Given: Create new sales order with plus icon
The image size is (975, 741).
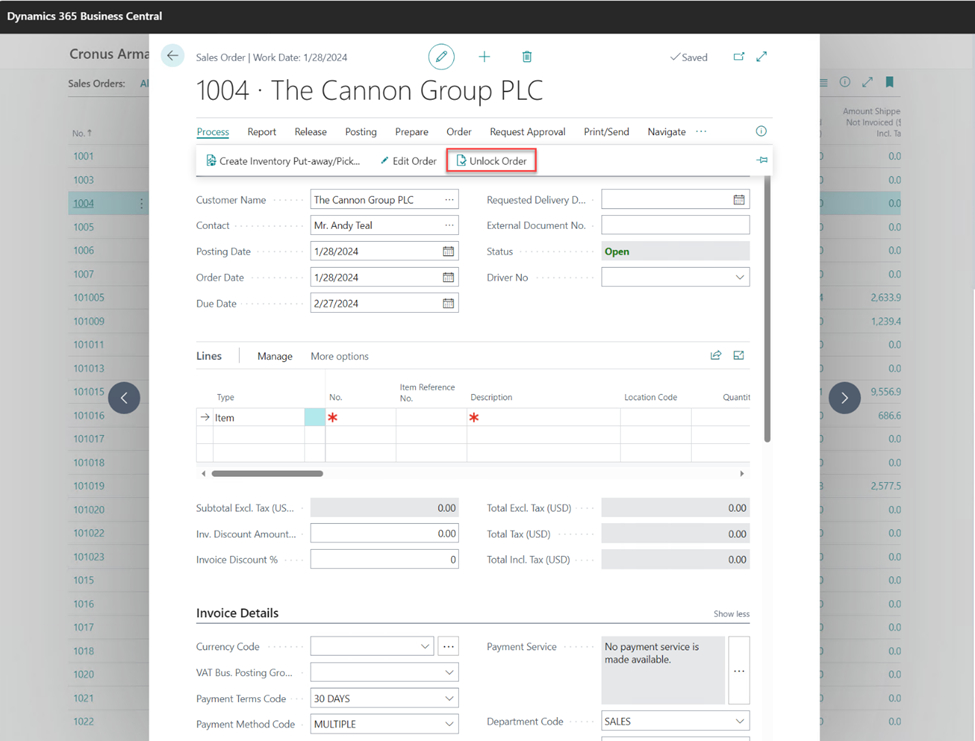Looking at the screenshot, I should click(x=484, y=57).
